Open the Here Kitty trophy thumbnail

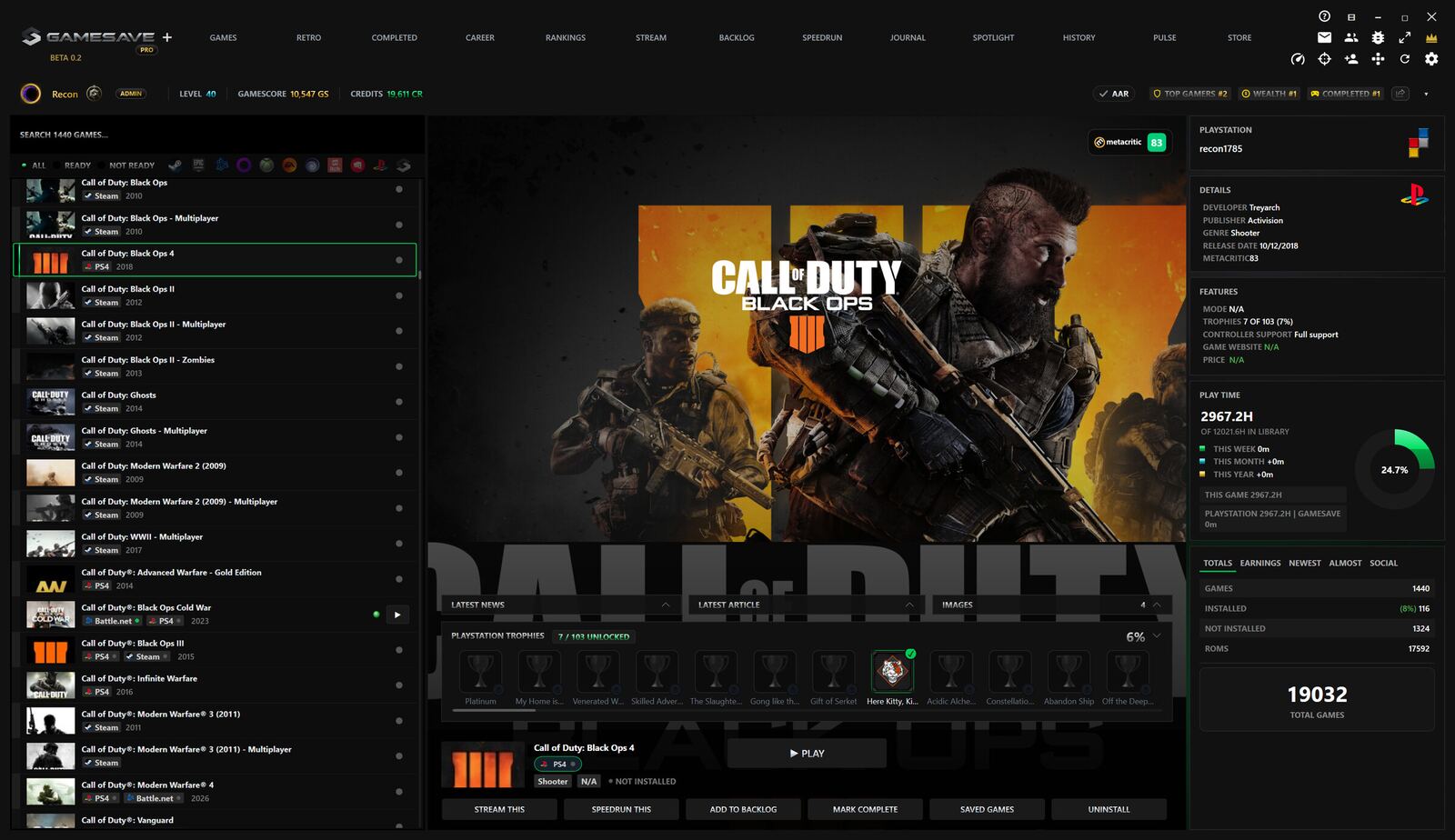(x=892, y=672)
